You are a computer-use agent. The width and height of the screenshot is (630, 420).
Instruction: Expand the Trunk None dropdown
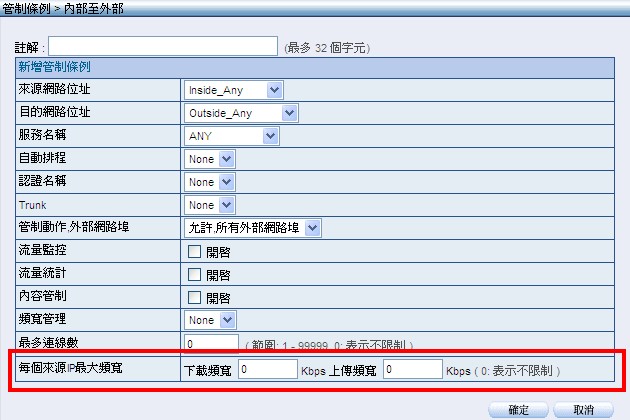tap(210, 205)
